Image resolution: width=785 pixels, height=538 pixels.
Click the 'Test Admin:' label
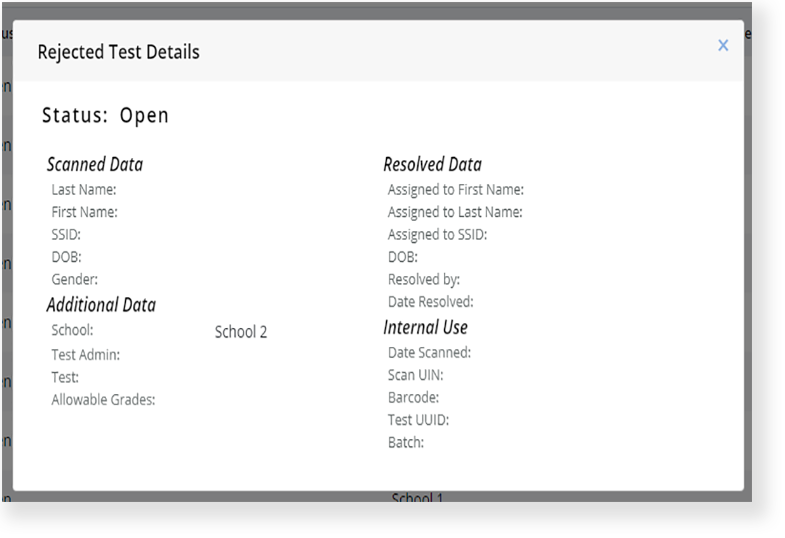coord(86,355)
